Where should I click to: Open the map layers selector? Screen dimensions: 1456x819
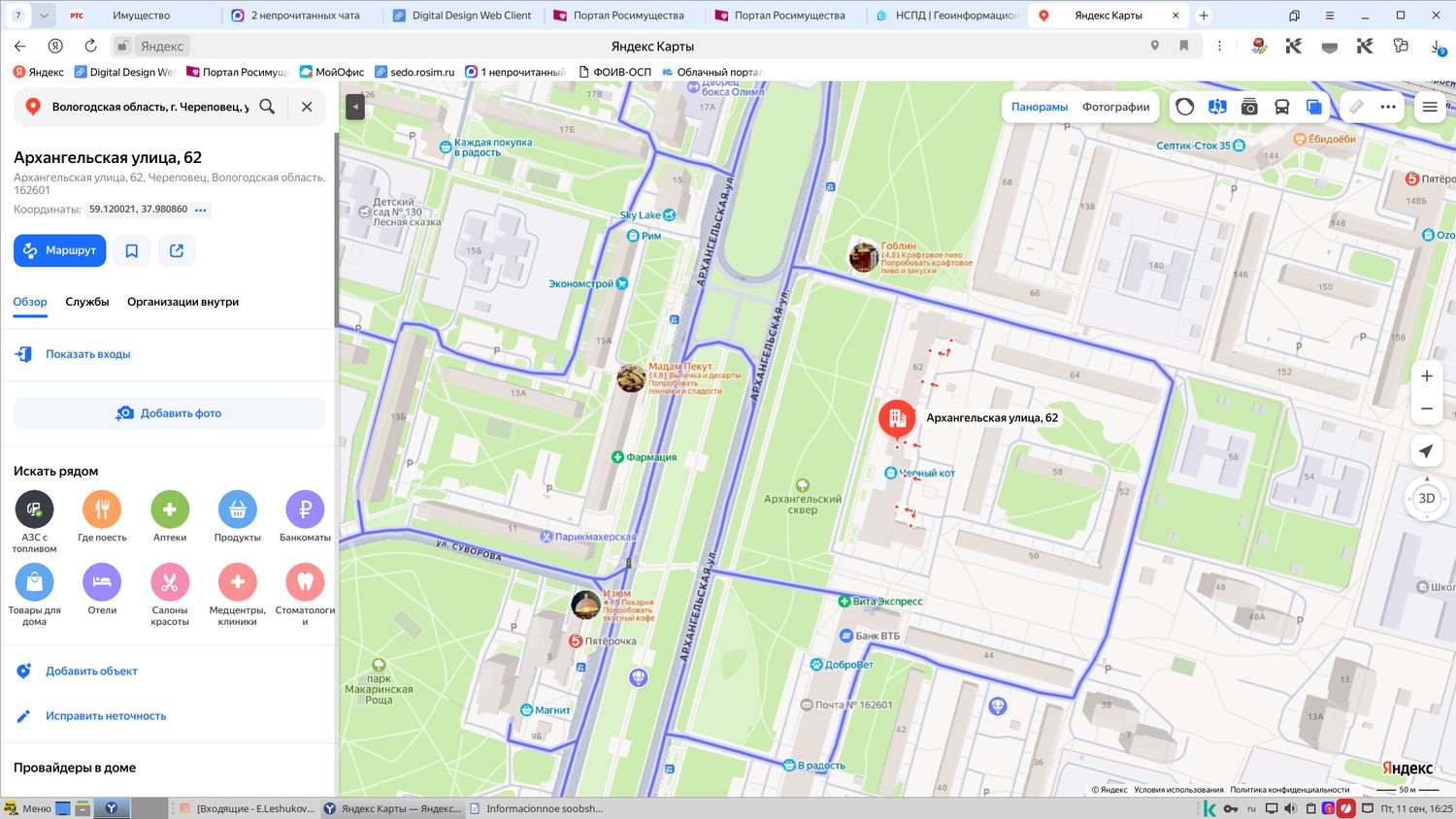pos(1313,107)
